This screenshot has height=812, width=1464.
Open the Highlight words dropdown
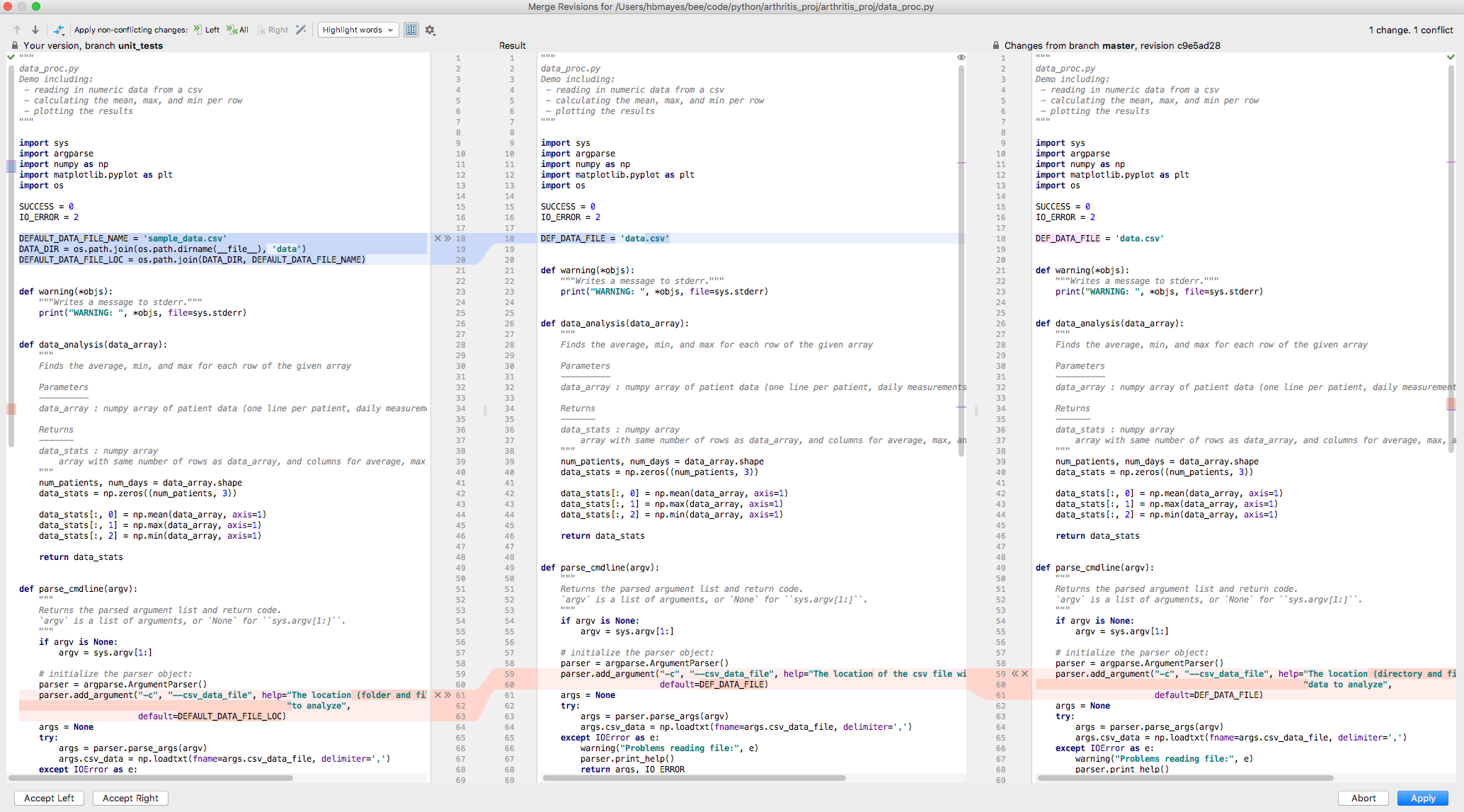[x=358, y=30]
